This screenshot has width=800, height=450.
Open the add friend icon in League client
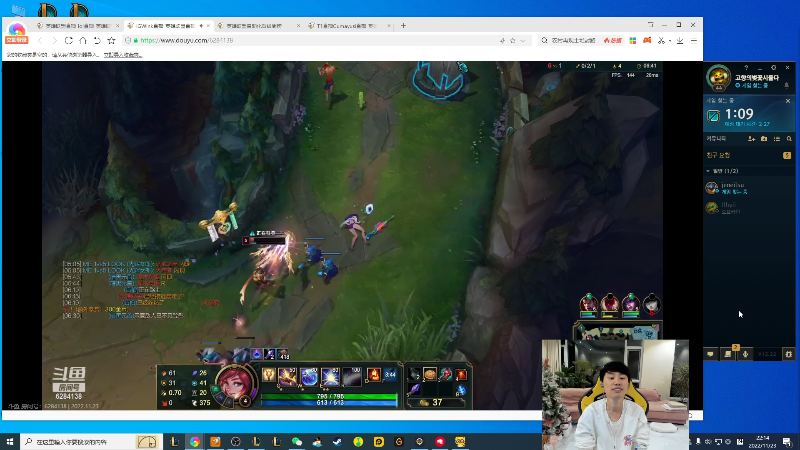(752, 139)
